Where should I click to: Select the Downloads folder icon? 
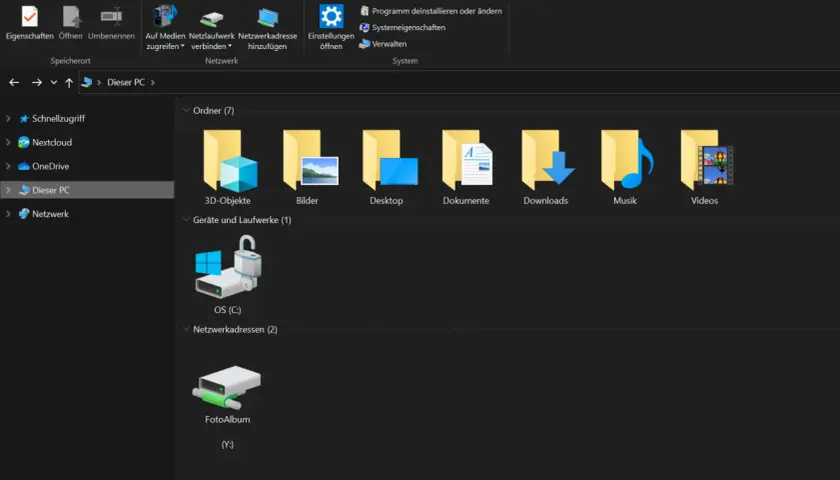(548, 160)
